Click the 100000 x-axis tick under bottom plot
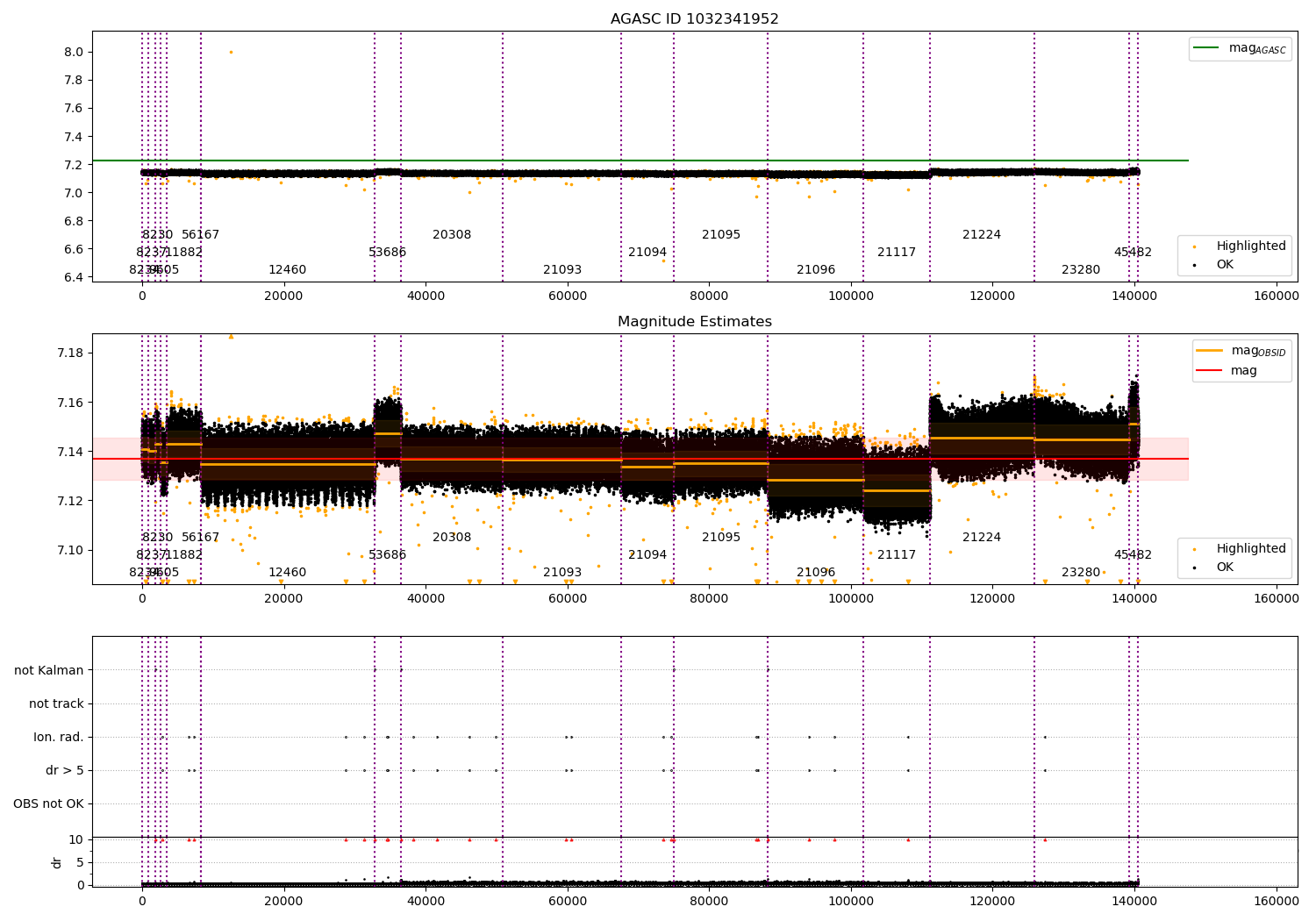This screenshot has height=921, width=1316. pyautogui.click(x=851, y=900)
